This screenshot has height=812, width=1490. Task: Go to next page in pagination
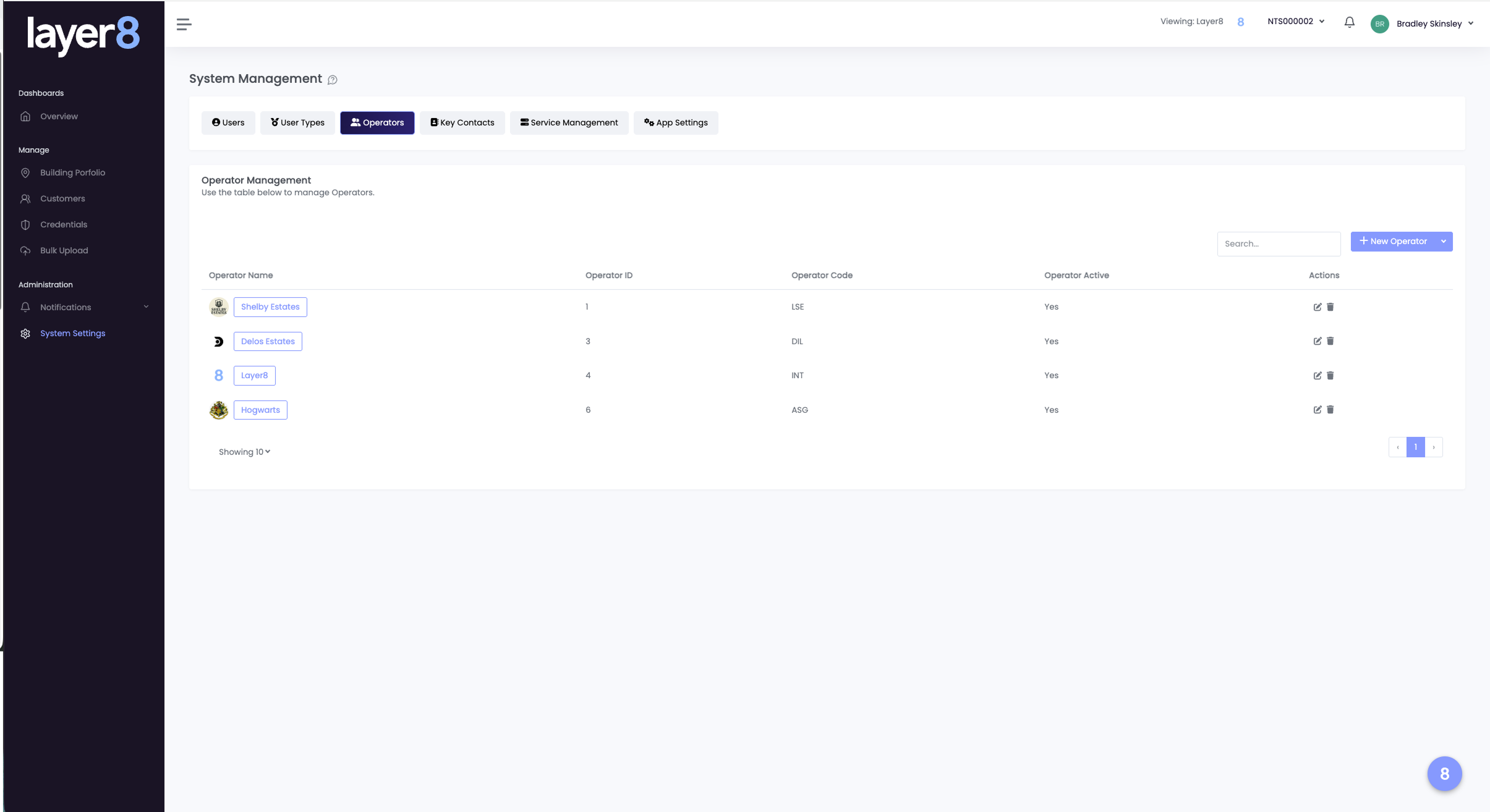1433,447
